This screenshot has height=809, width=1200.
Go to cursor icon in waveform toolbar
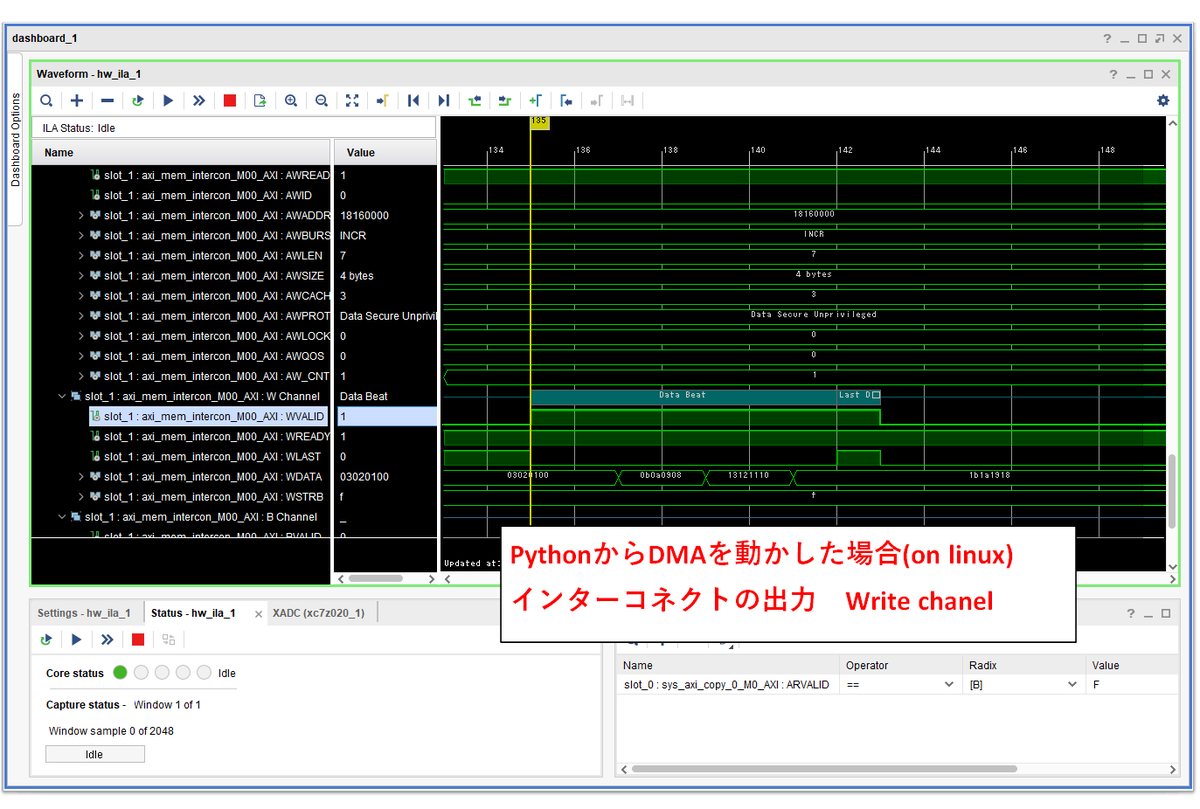[x=382, y=101]
